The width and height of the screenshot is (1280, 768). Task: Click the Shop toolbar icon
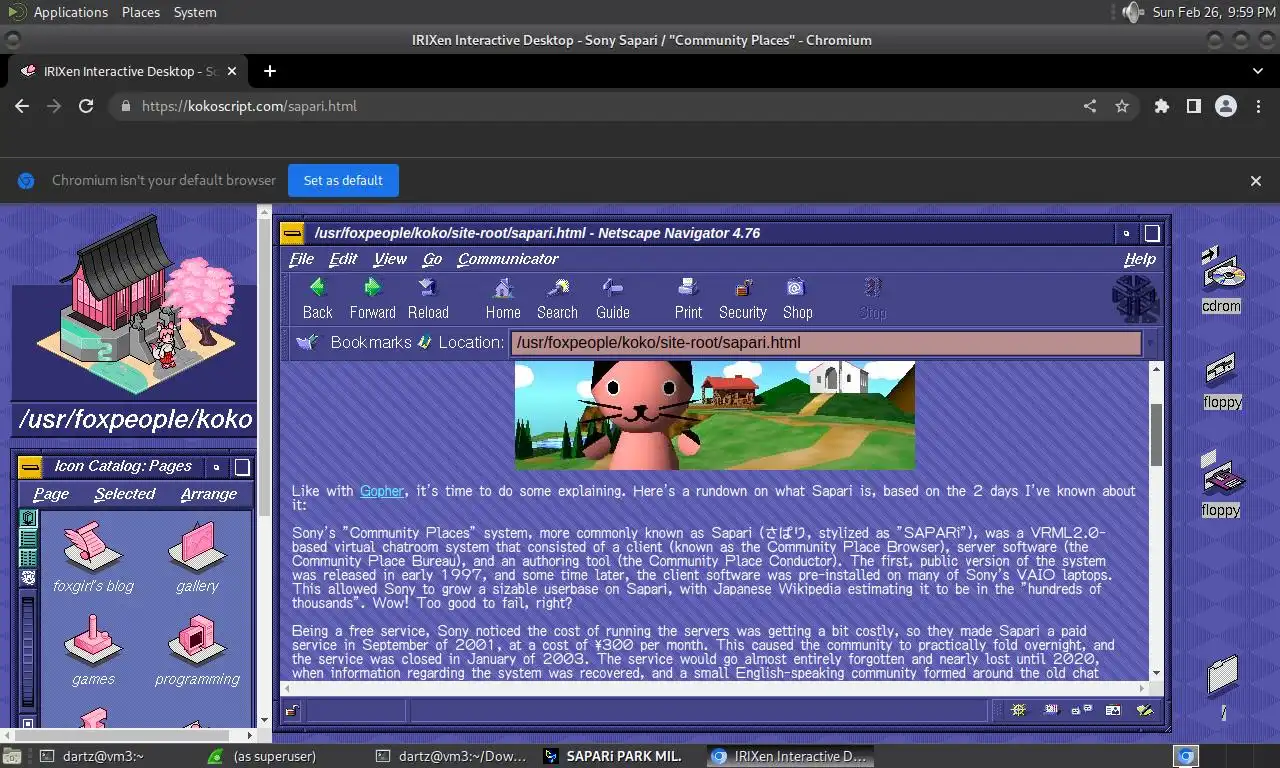point(796,289)
